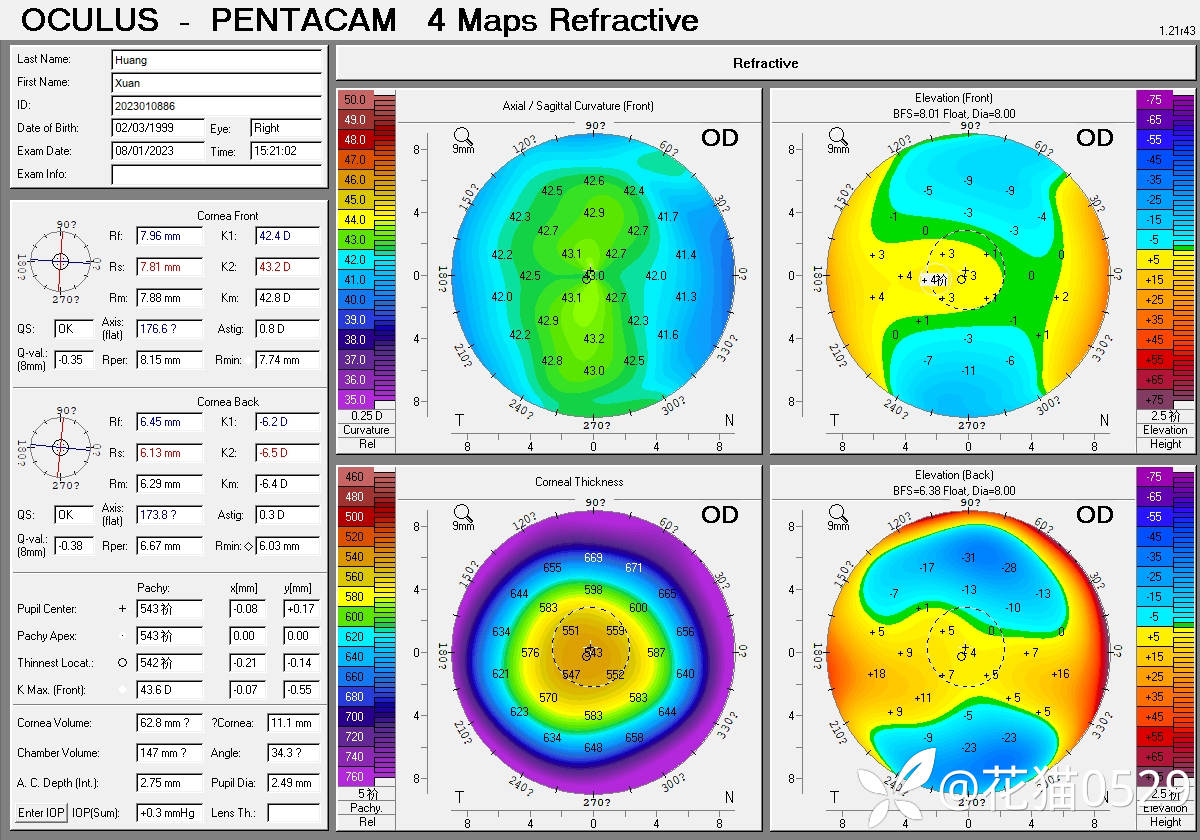The height and width of the screenshot is (840, 1200).
Task: Pick the 460 swatch on pachymetry scale
Action: point(355,477)
